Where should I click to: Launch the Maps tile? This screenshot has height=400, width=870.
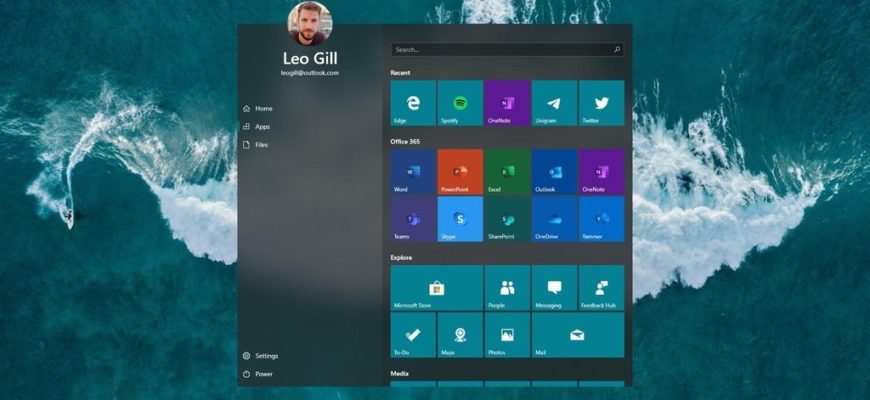point(460,335)
